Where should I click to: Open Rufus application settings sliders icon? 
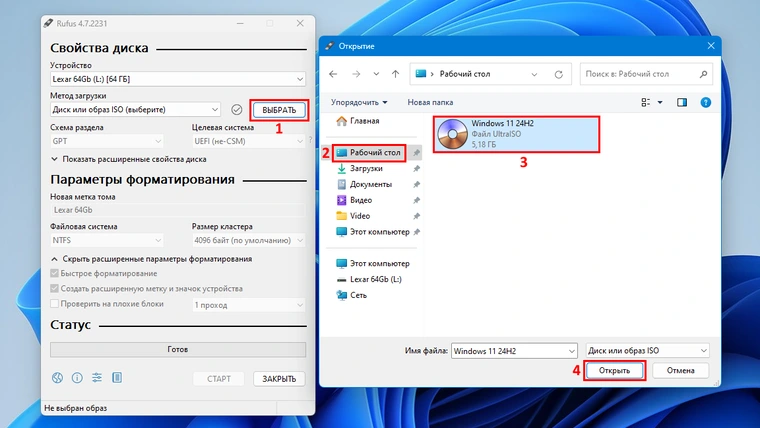97,378
